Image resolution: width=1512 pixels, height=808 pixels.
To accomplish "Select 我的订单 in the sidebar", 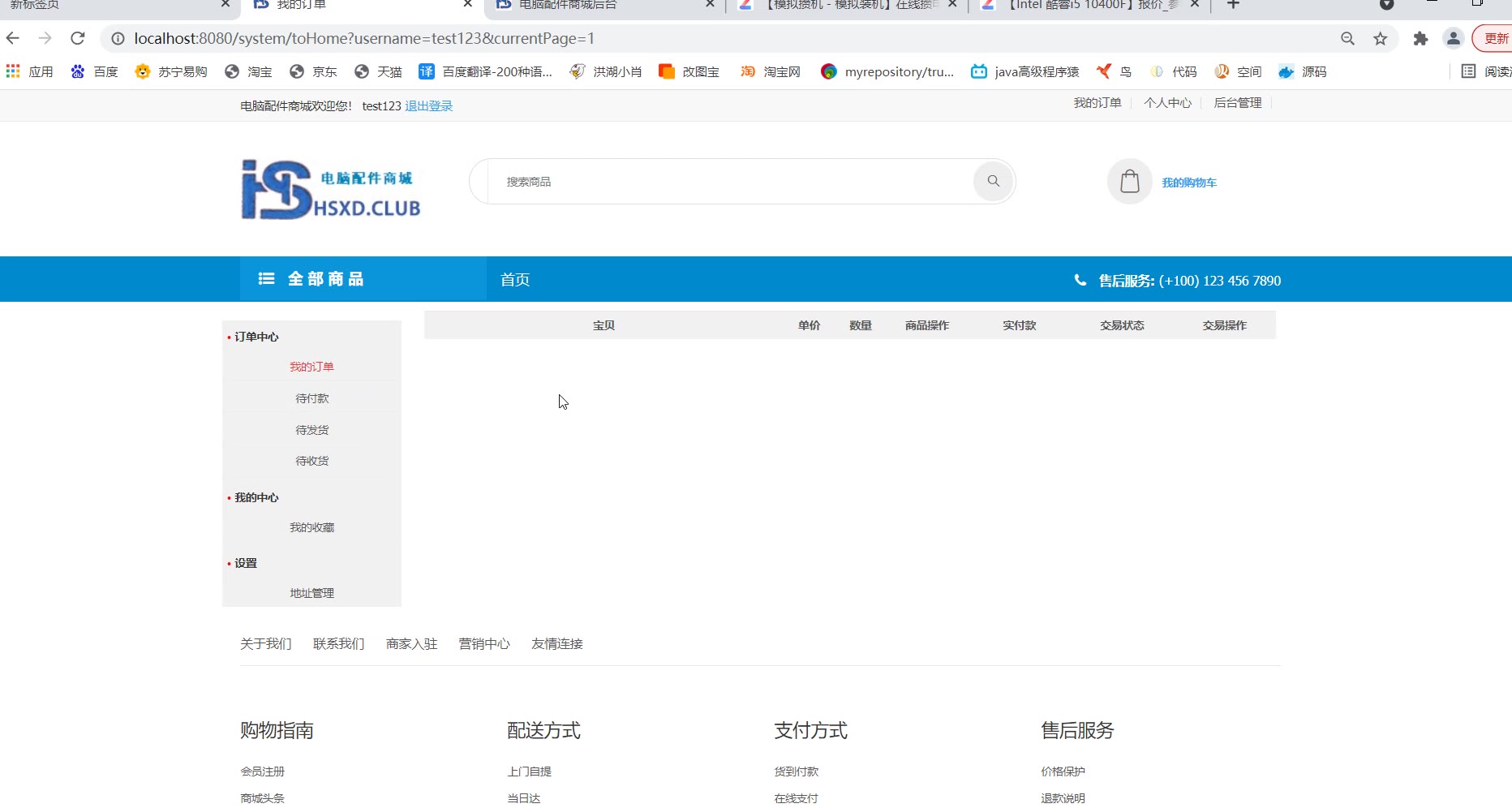I will [x=312, y=367].
